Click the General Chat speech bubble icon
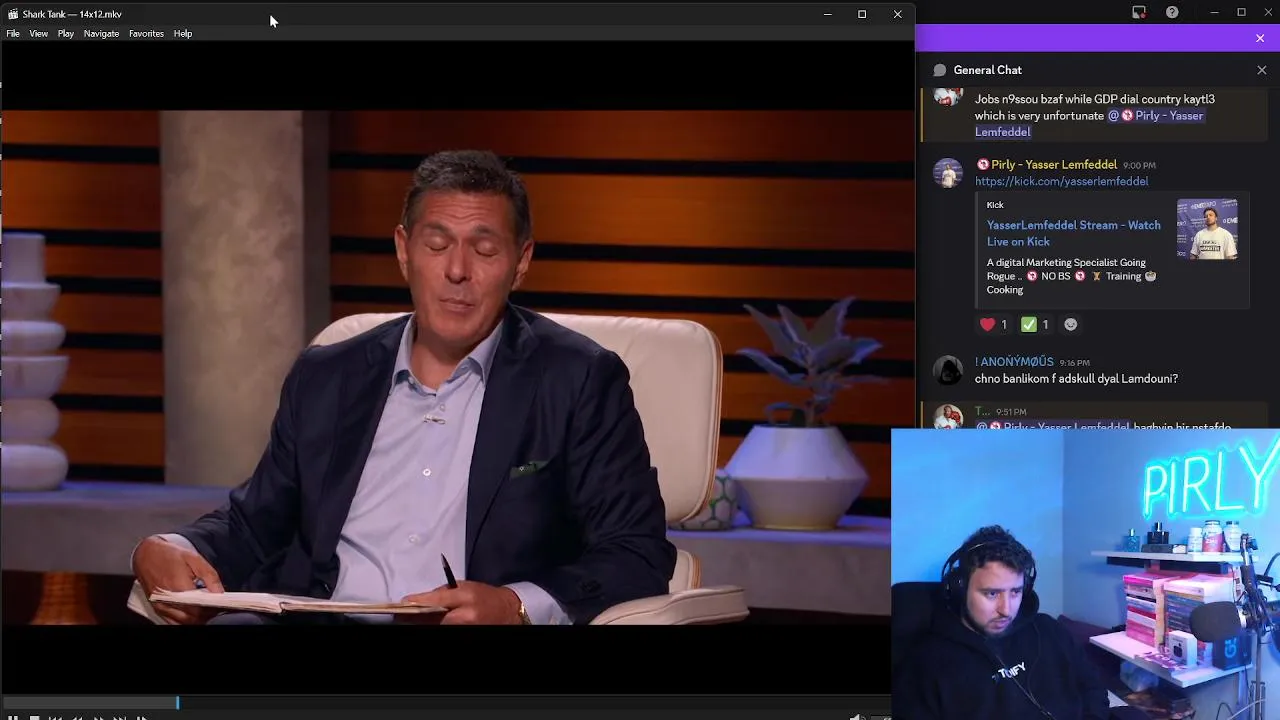 940,70
